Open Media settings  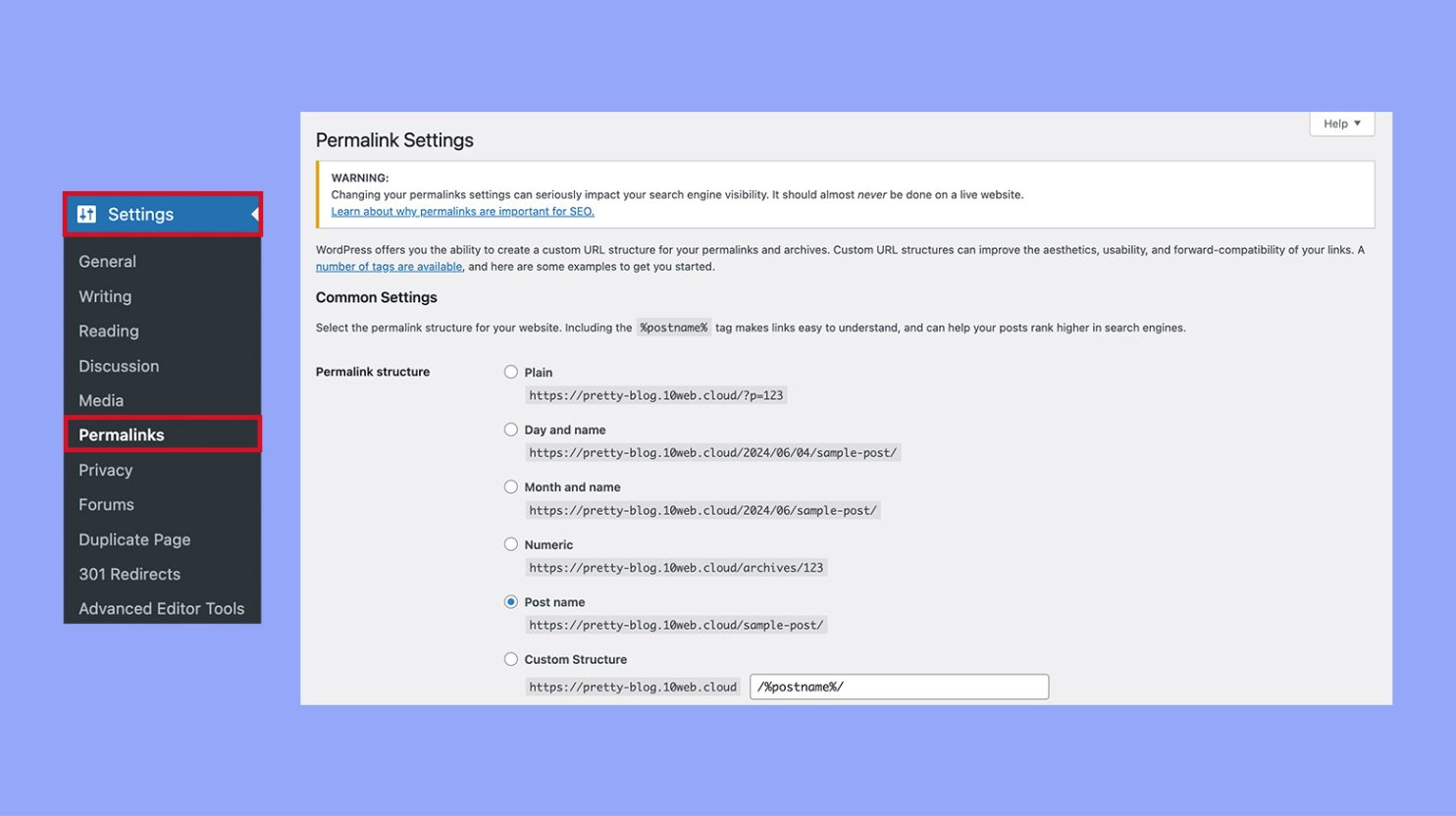click(101, 400)
